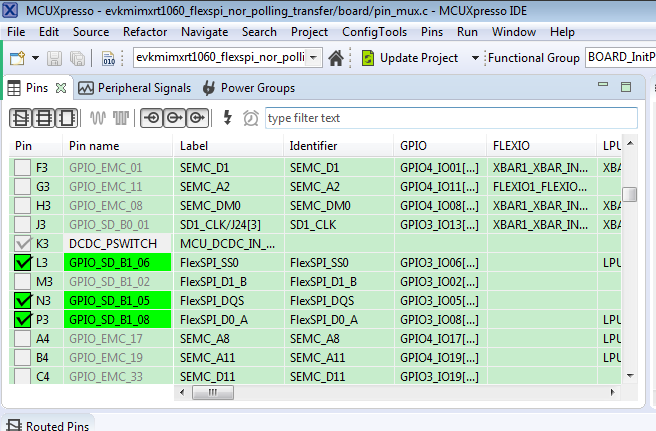Viewport: 656px width, 431px height.
Task: Switch to the Peripheral Signals tab
Action: 134,88
